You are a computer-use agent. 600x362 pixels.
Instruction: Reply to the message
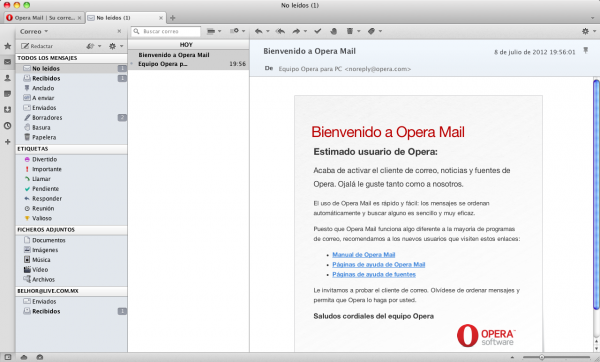tap(259, 31)
